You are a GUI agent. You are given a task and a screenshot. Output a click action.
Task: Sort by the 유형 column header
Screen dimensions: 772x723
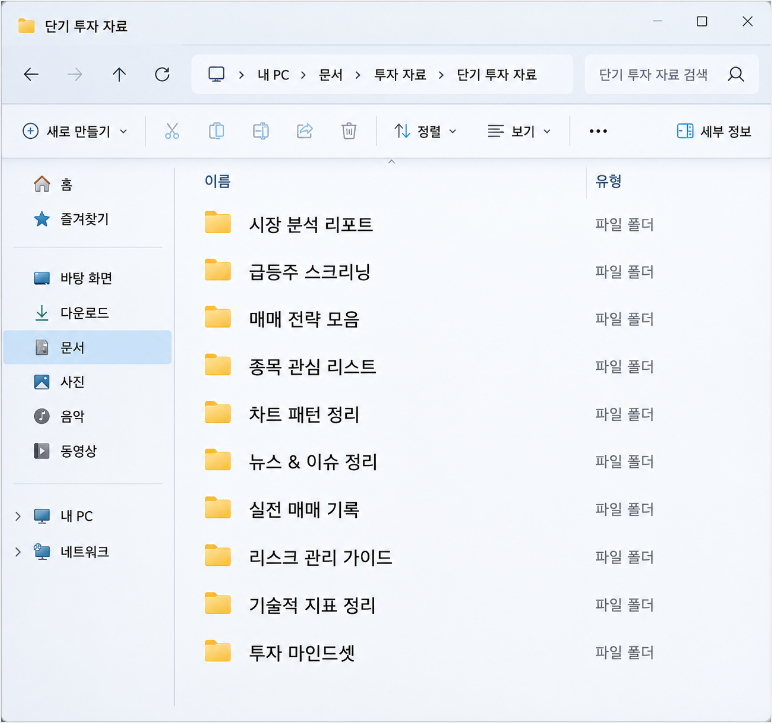tap(609, 181)
